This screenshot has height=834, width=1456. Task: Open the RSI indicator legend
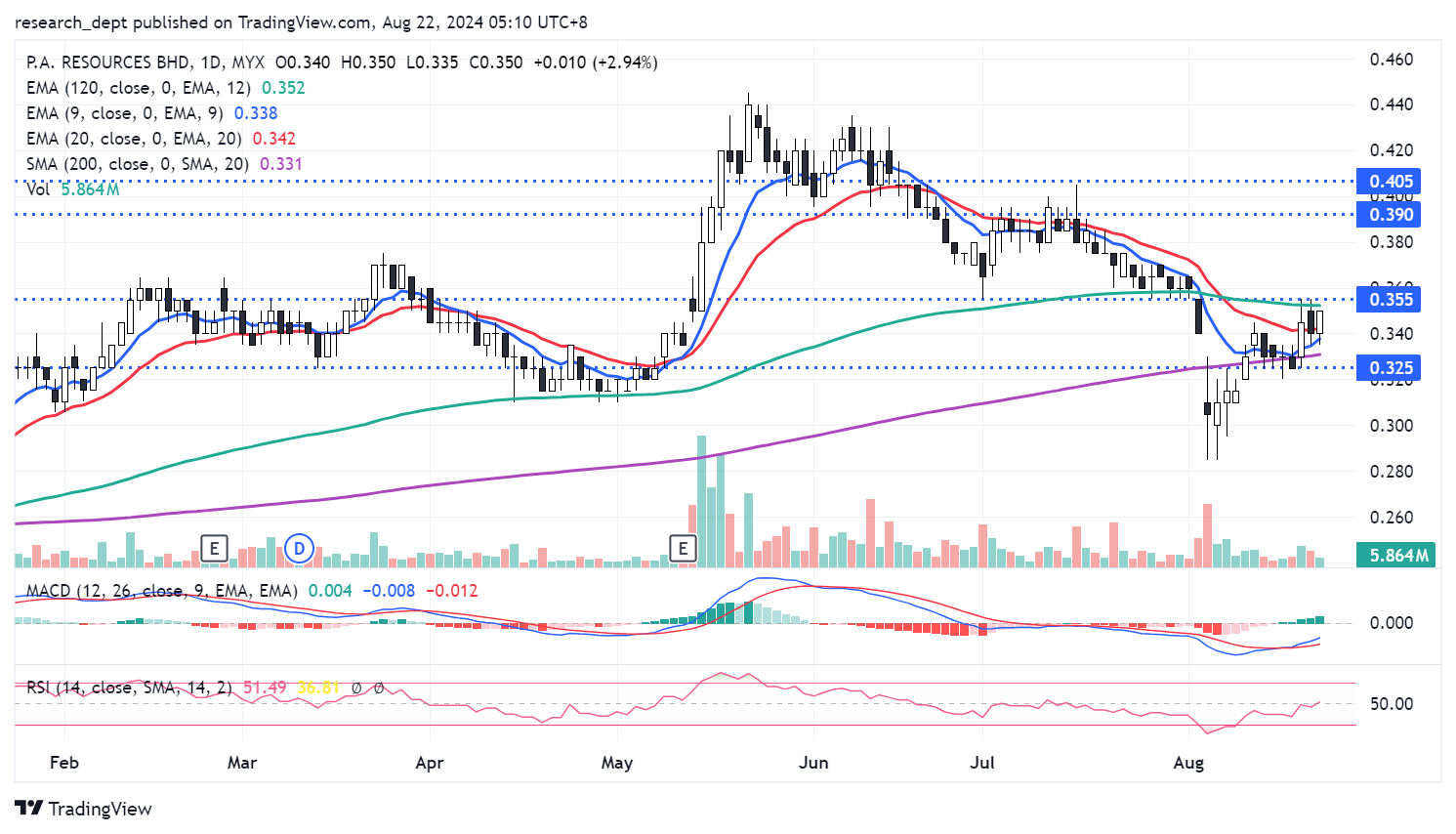coord(129,688)
